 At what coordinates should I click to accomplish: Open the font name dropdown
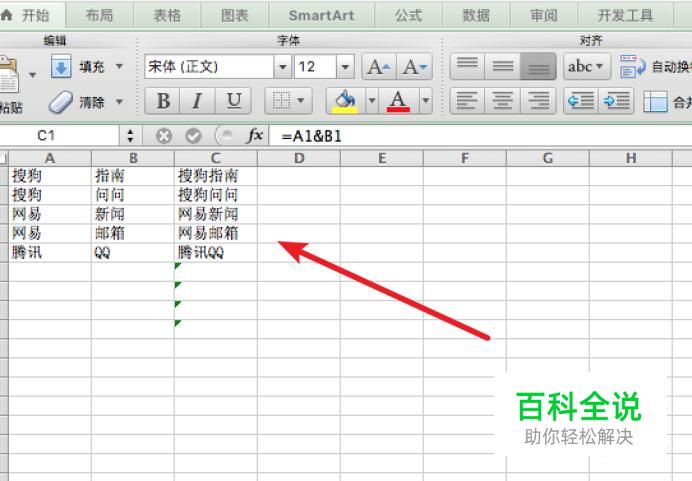click(282, 67)
